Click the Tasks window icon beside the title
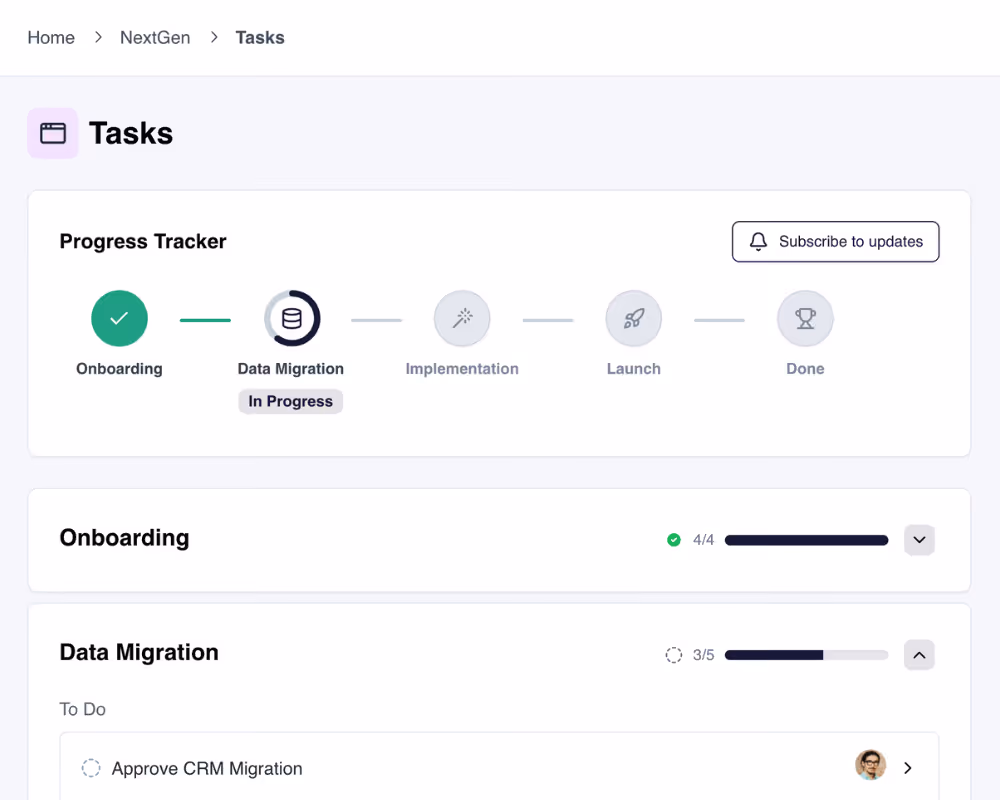The image size is (1000, 800). [53, 133]
